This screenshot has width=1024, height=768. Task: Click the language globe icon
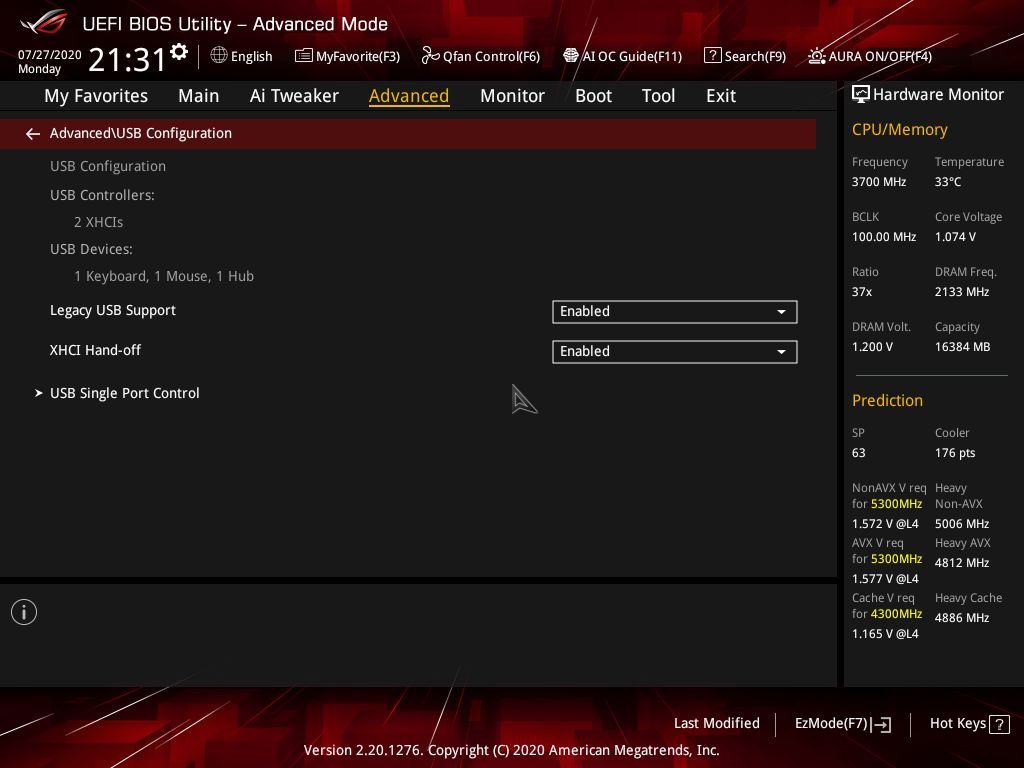(x=219, y=56)
